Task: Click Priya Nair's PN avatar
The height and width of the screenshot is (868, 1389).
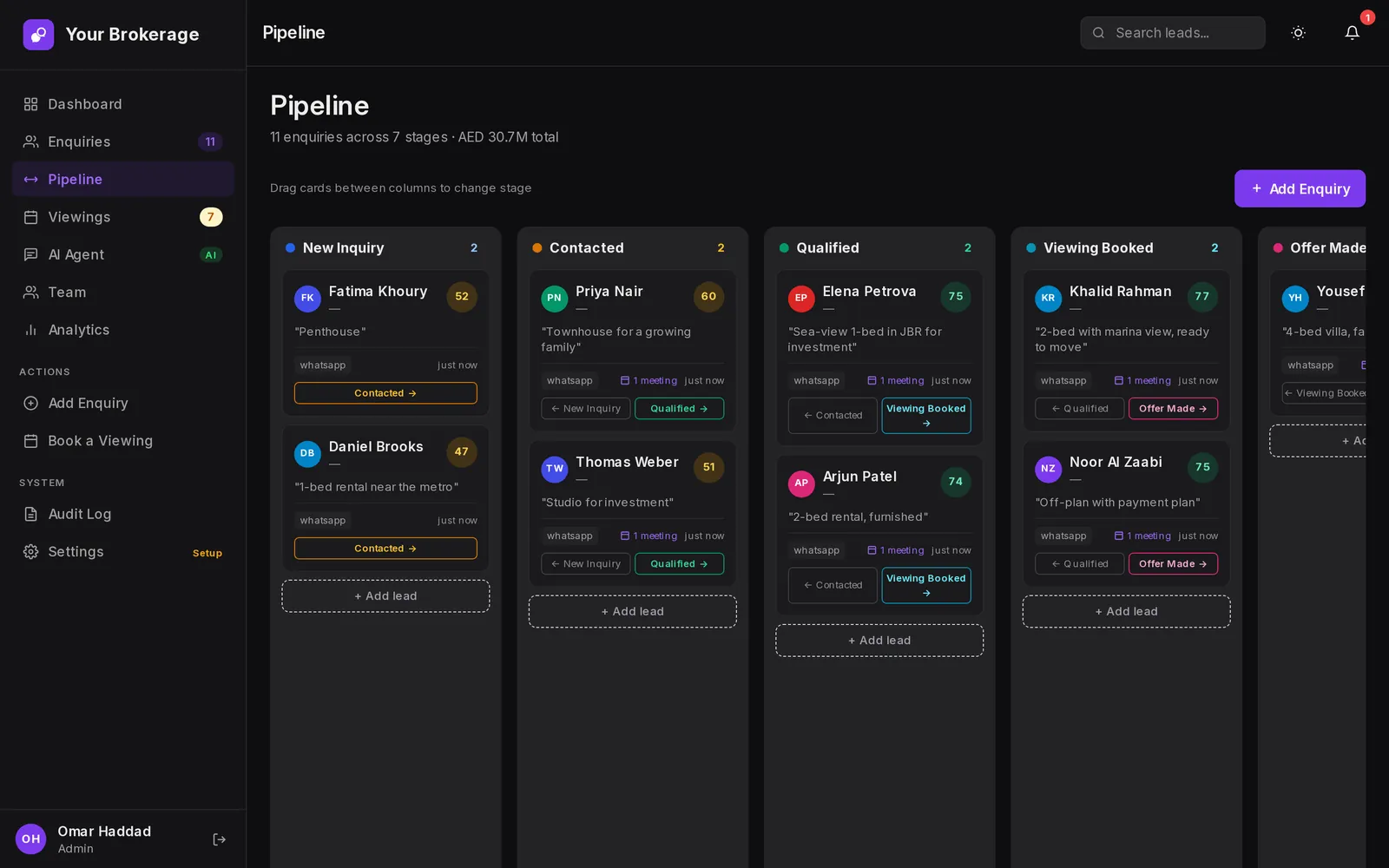Action: click(555, 298)
